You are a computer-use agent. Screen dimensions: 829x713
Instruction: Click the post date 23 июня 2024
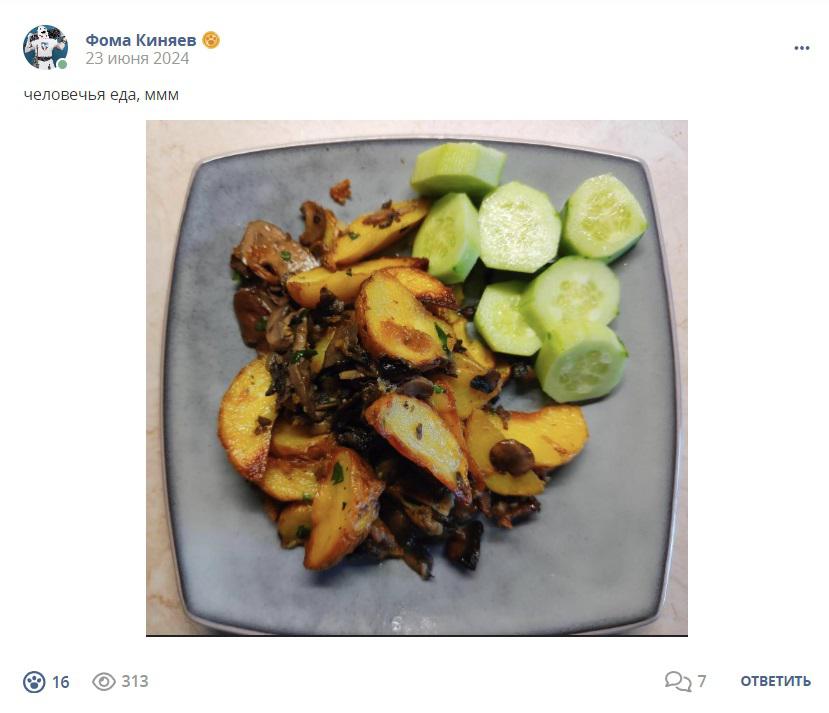[x=137, y=58]
